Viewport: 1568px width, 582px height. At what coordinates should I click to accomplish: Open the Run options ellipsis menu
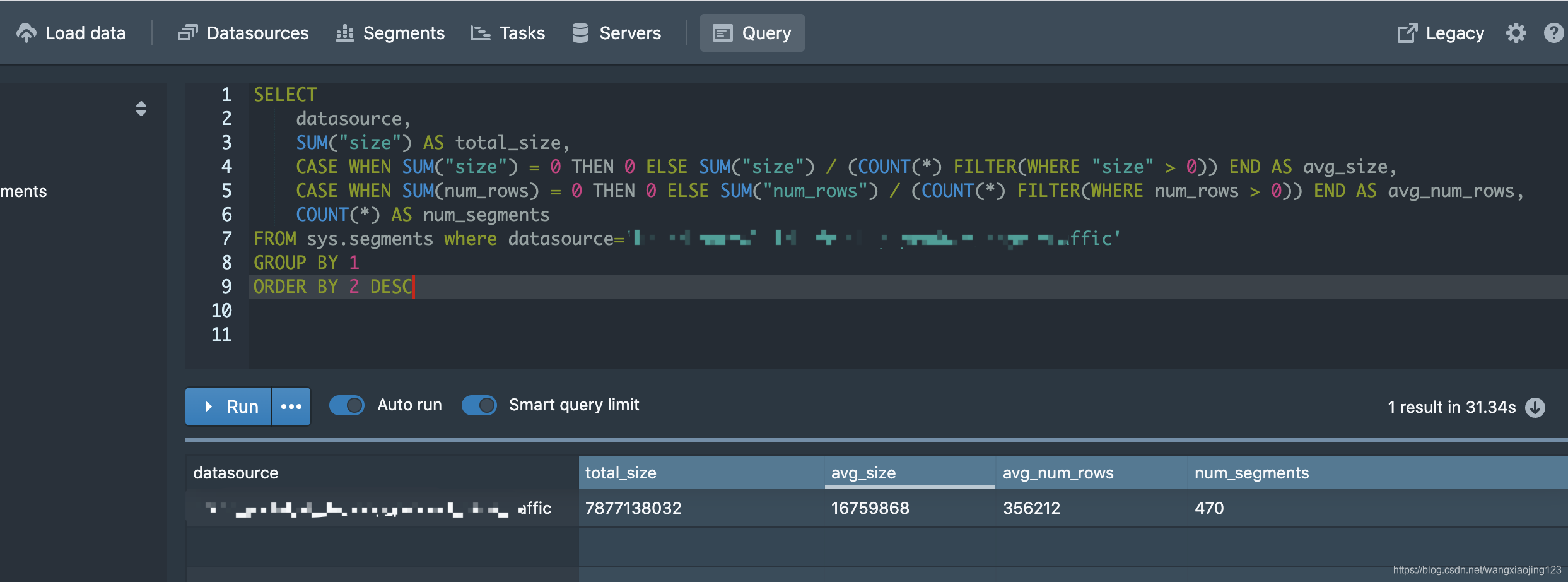coord(291,407)
